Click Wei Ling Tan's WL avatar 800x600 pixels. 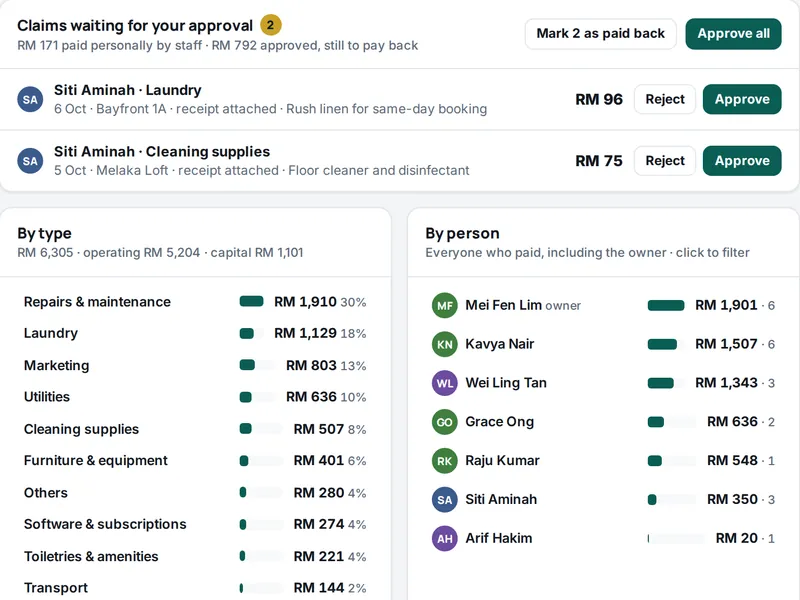tap(444, 383)
